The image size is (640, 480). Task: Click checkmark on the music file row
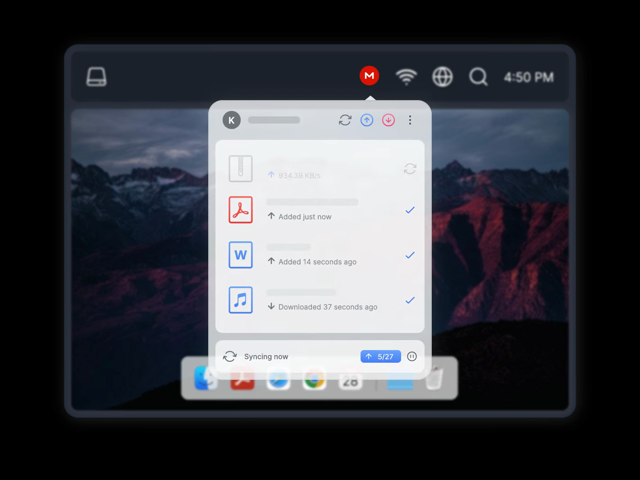pos(410,300)
